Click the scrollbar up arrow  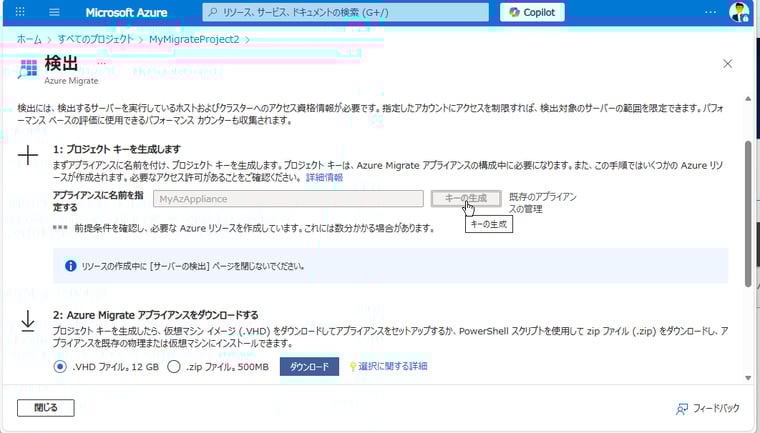tap(748, 99)
